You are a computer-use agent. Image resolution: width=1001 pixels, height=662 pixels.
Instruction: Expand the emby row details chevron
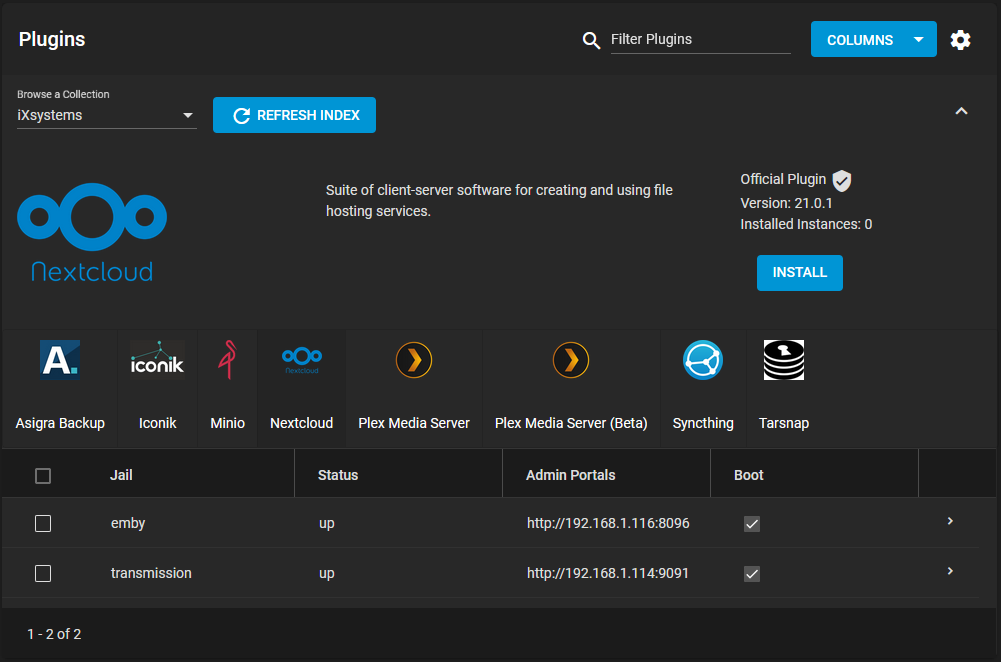coord(950,521)
